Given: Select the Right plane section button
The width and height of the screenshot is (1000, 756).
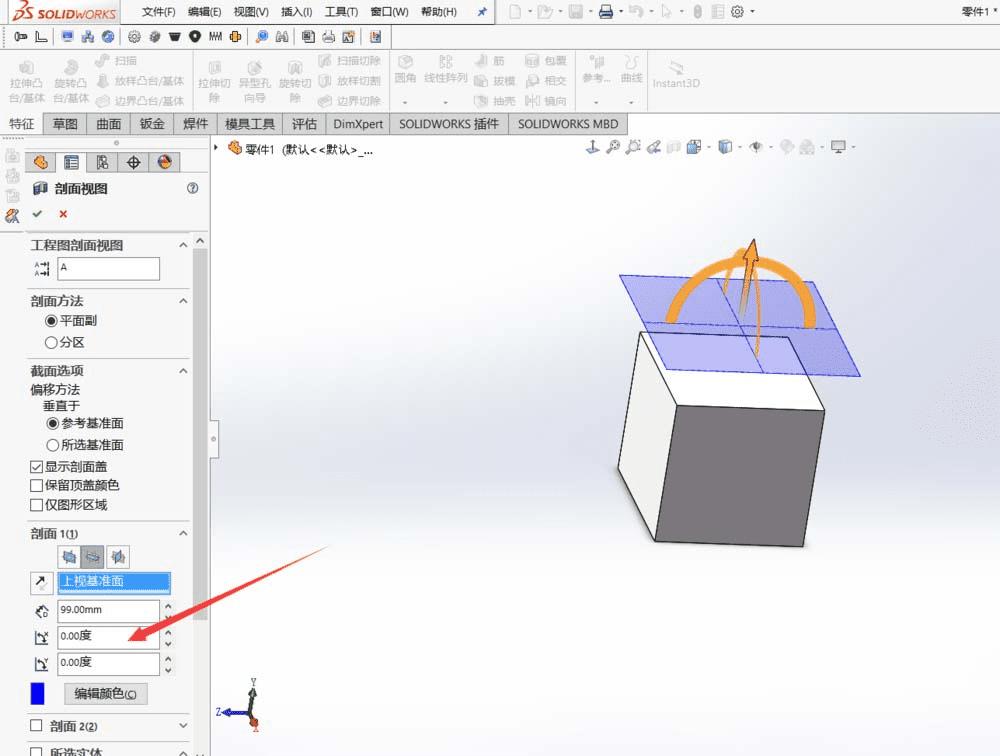Looking at the screenshot, I should (x=117, y=557).
